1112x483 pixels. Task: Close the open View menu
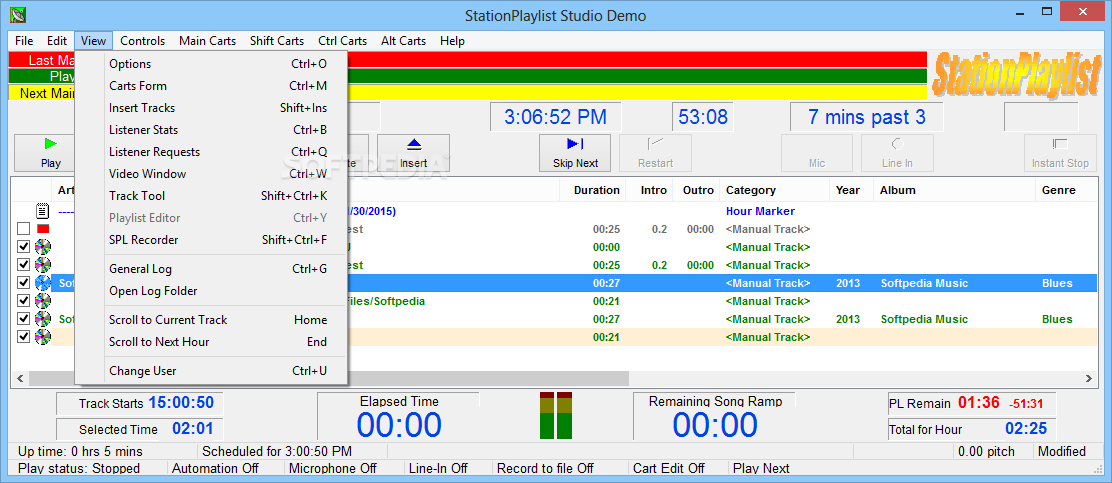point(94,40)
